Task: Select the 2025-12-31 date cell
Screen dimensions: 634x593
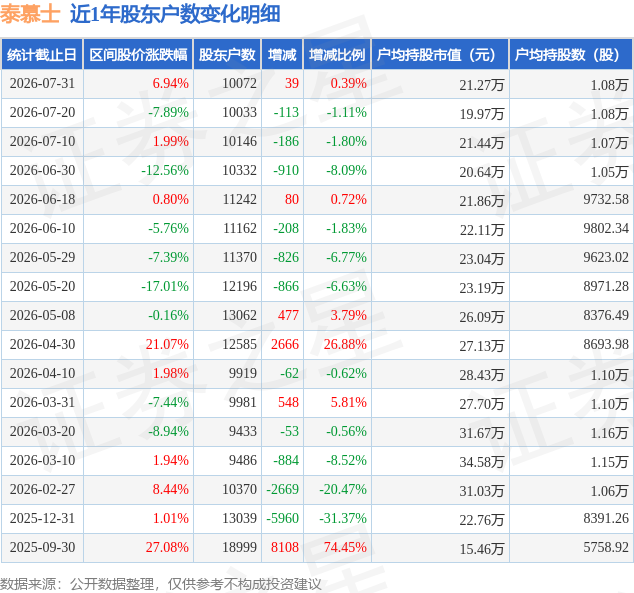Action: (42, 518)
